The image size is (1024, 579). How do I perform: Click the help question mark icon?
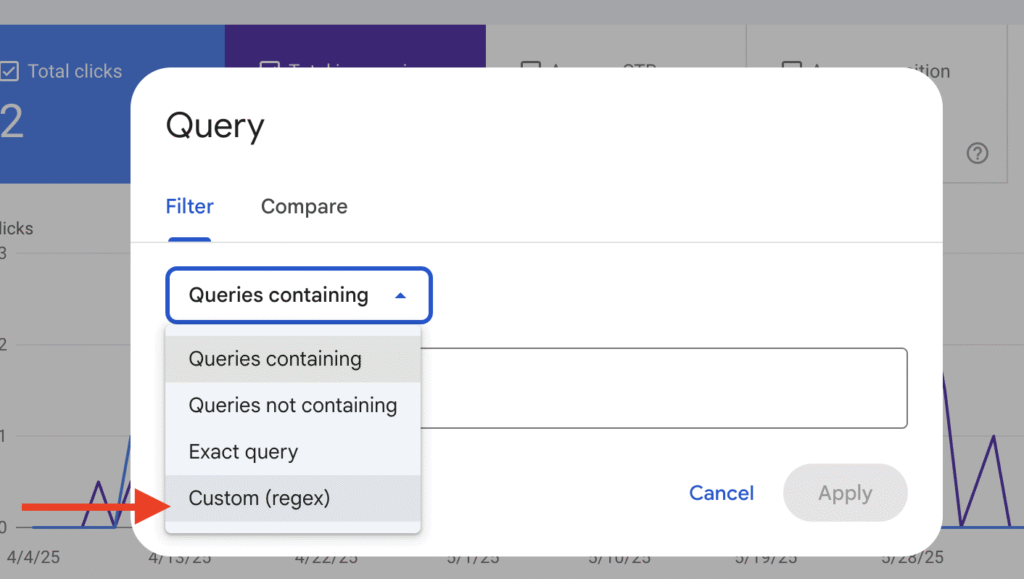click(x=977, y=153)
